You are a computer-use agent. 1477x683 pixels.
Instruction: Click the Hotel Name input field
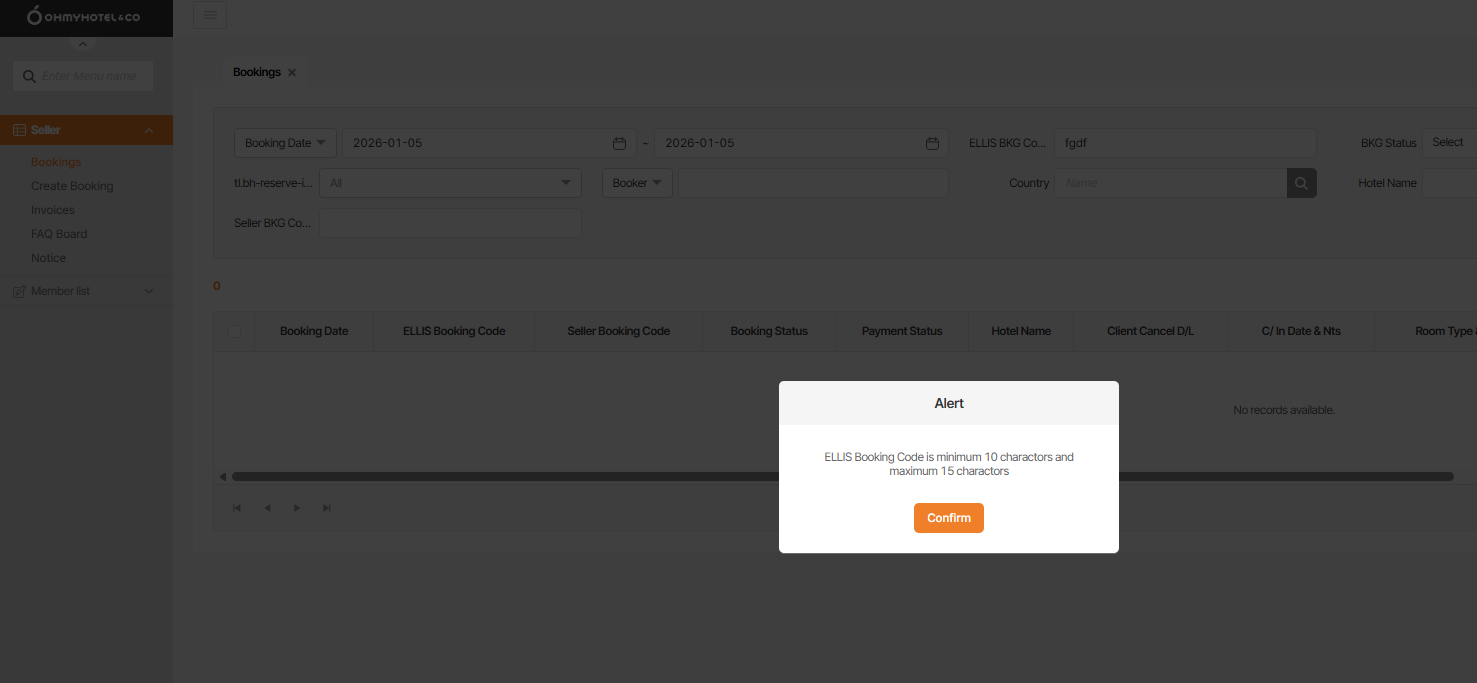click(x=1449, y=183)
